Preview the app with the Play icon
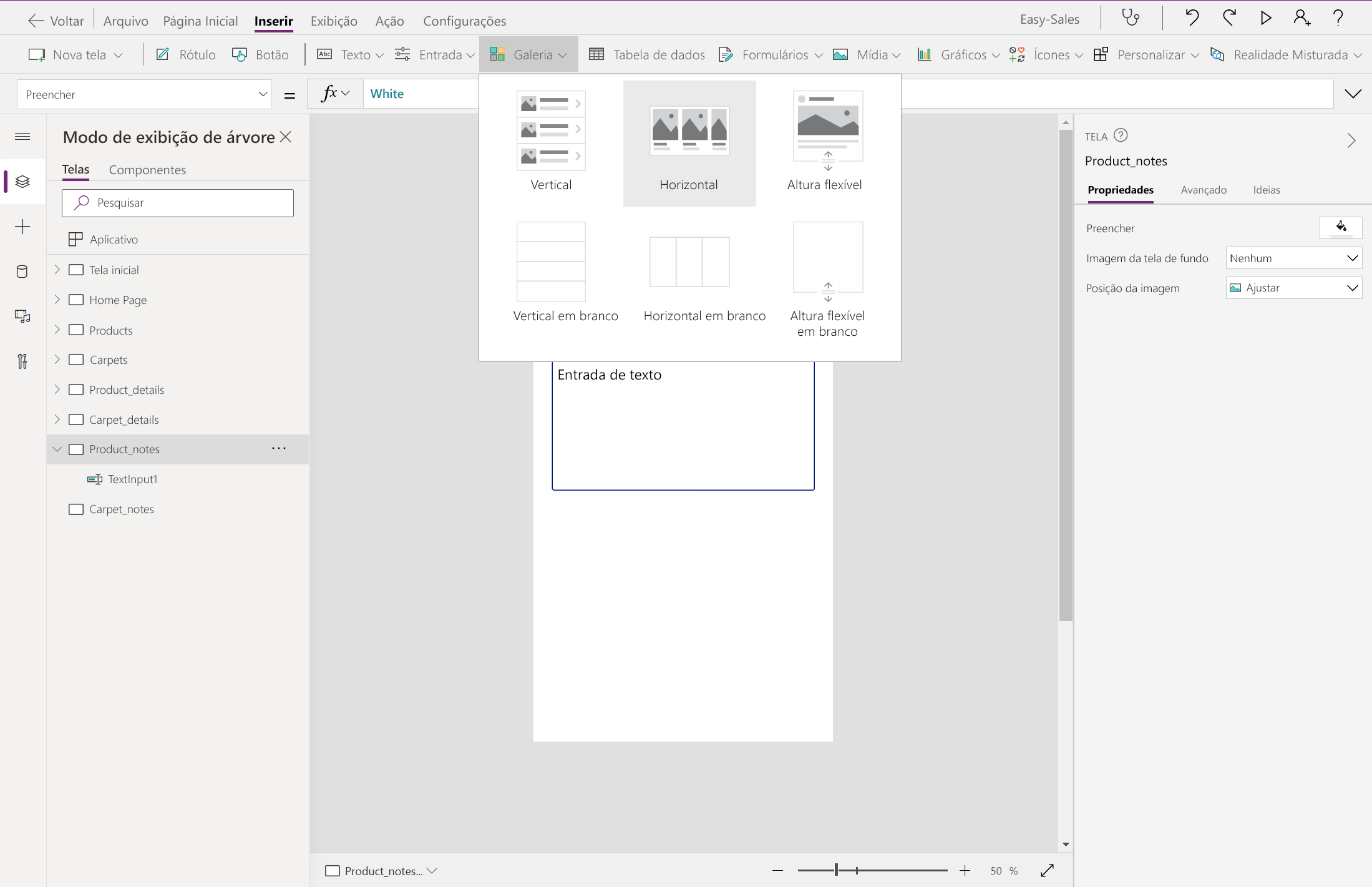This screenshot has height=887, width=1372. pyautogui.click(x=1266, y=17)
